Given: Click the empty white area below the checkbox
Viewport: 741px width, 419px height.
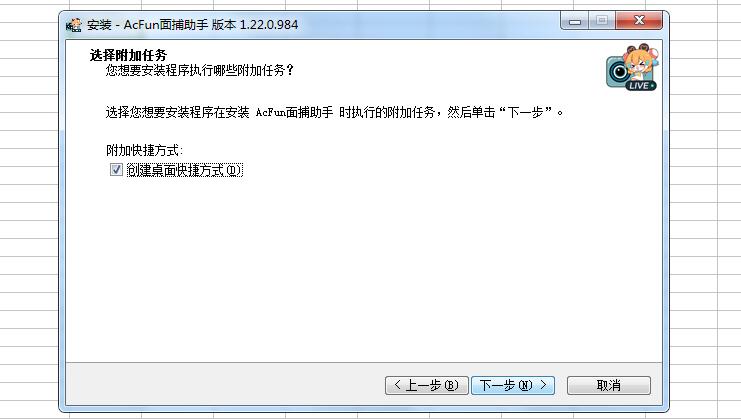Looking at the screenshot, I should click(364, 269).
